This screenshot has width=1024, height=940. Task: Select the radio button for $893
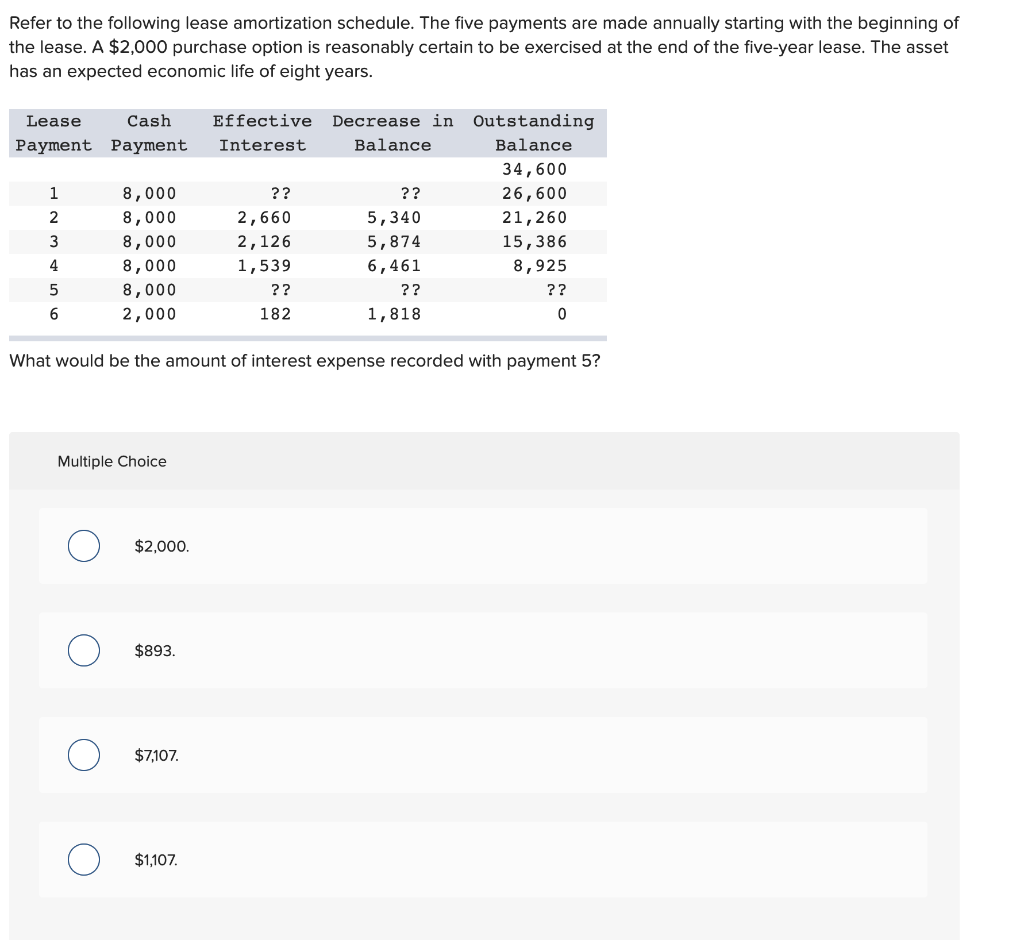tap(83, 650)
